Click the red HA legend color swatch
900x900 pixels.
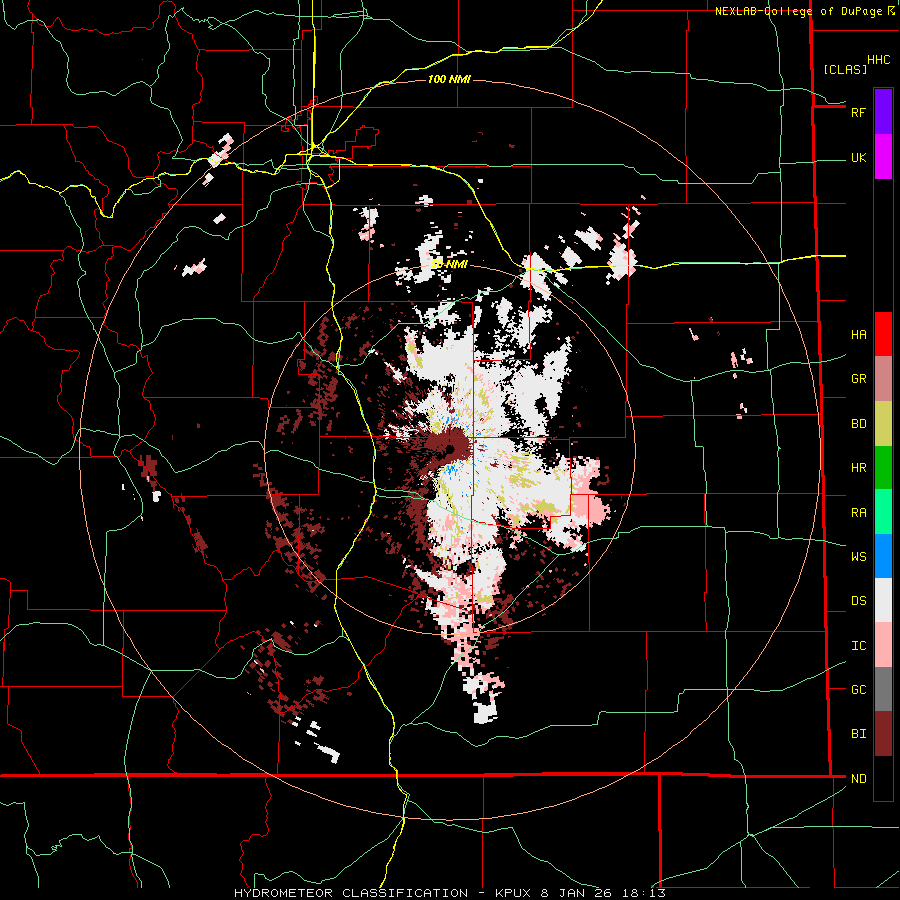pos(883,334)
